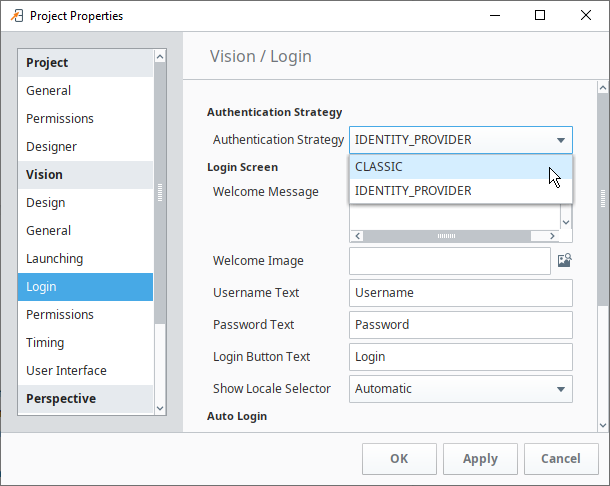Viewport: 610px width, 486px height.
Task: Click the main panel vertical scrollbar thumb
Action: [x=603, y=200]
